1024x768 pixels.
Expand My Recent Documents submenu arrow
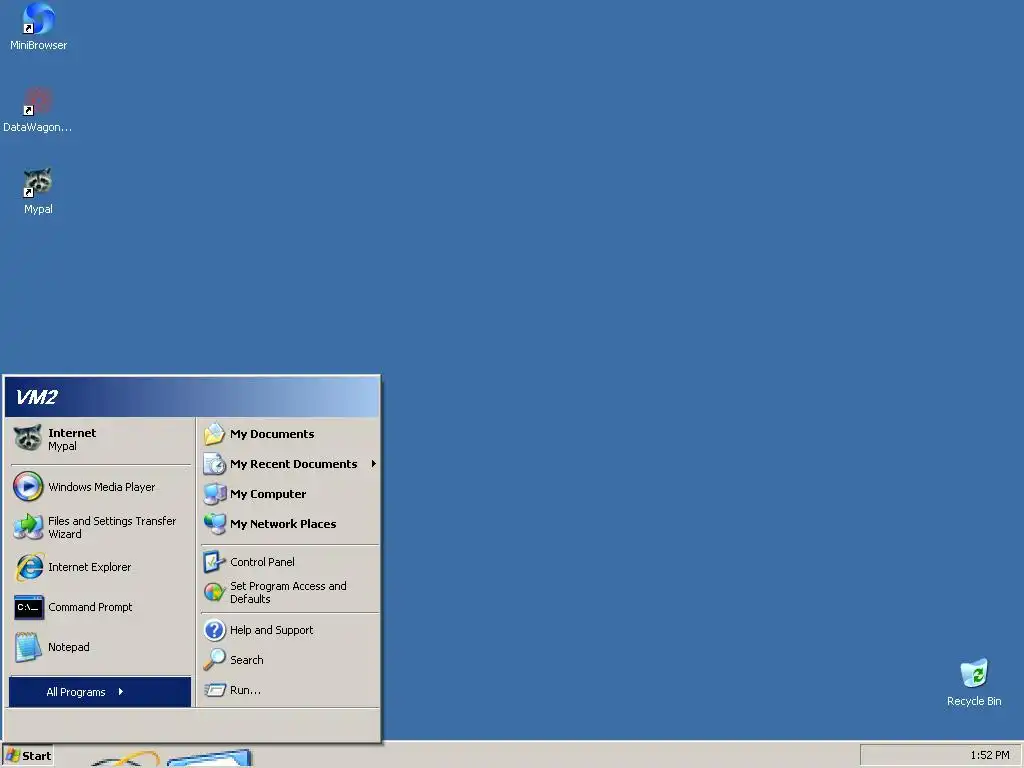tap(374, 464)
